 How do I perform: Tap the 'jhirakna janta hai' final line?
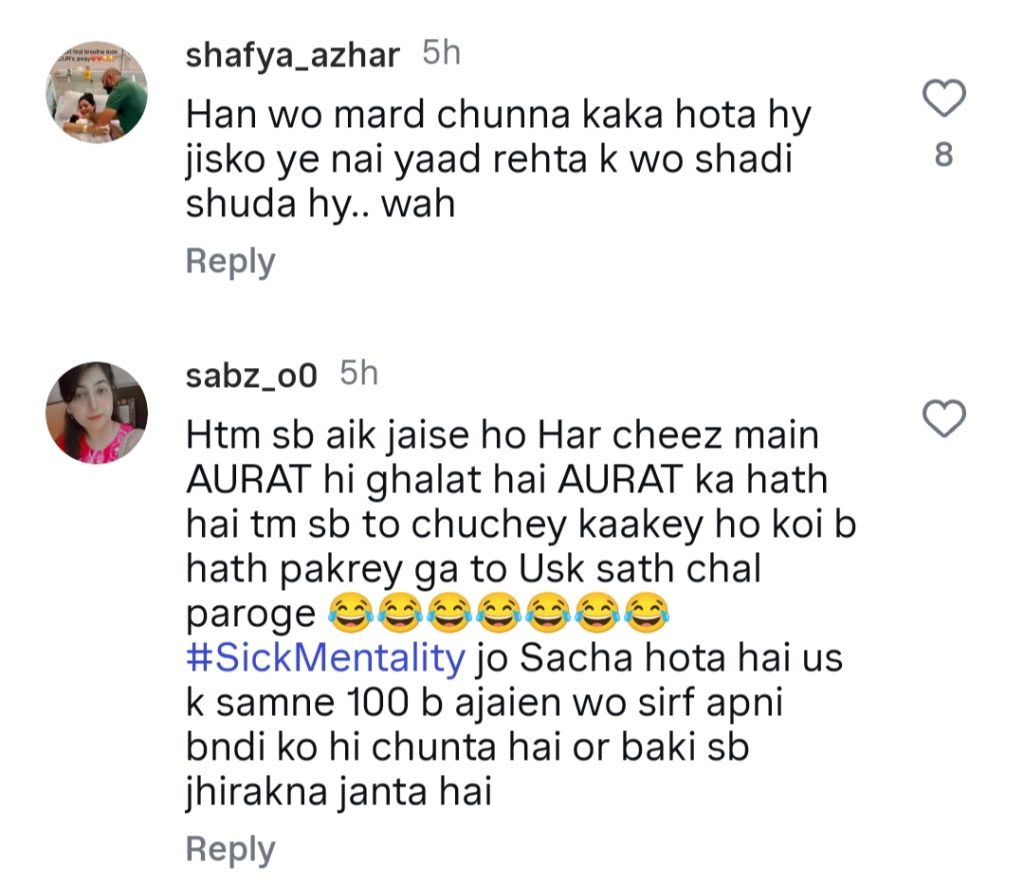[339, 794]
